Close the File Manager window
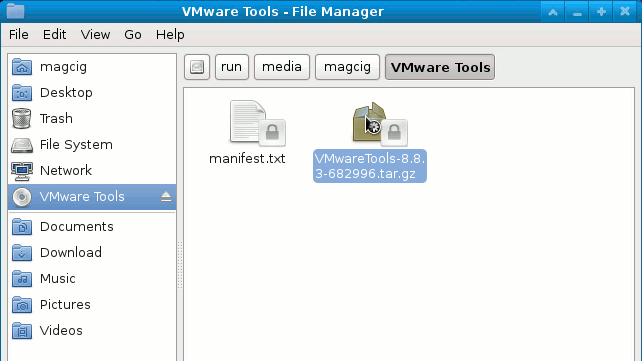This screenshot has height=361, width=642. pos(625,11)
